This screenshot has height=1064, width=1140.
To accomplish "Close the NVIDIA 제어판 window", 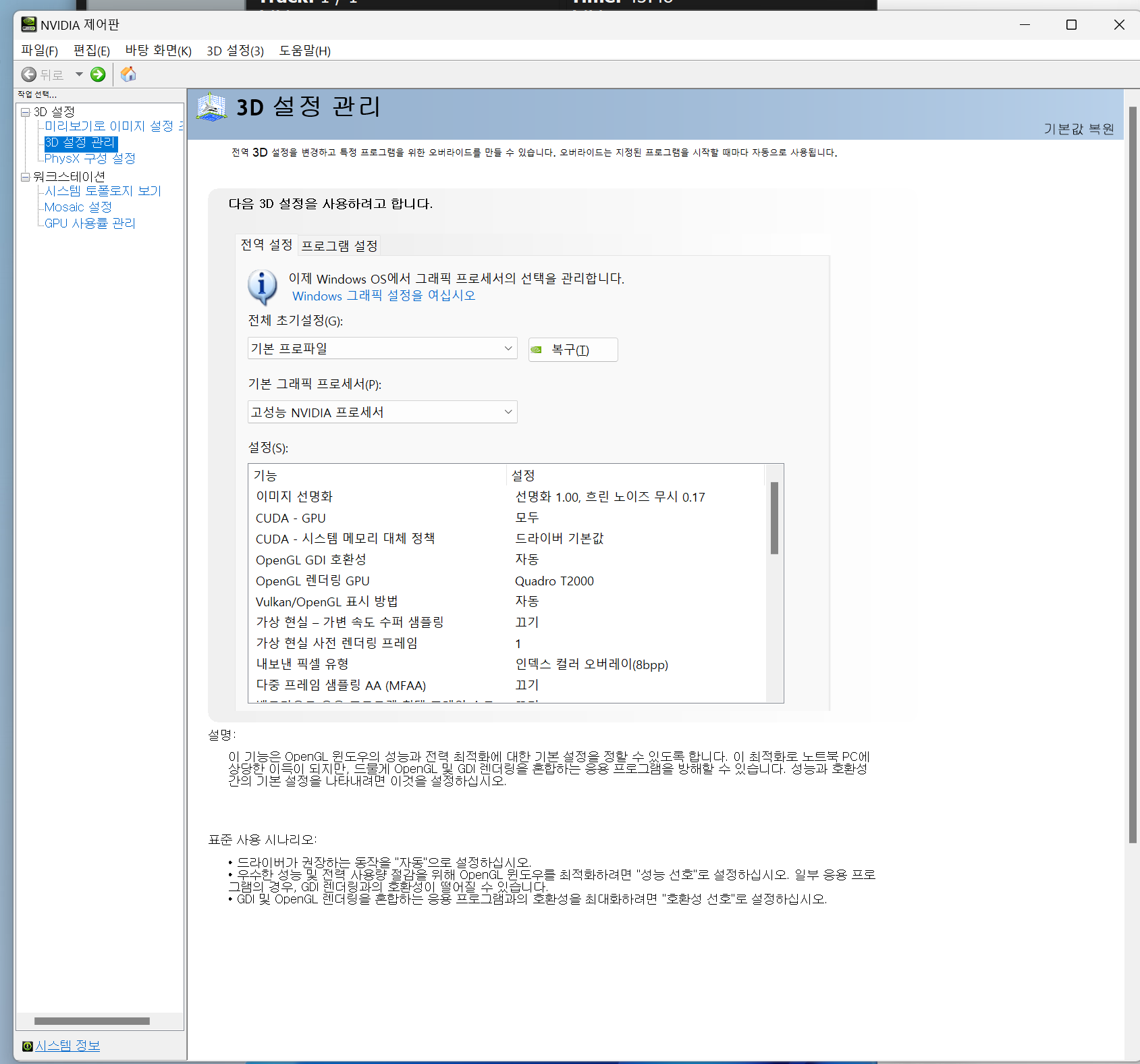I will point(1118,25).
